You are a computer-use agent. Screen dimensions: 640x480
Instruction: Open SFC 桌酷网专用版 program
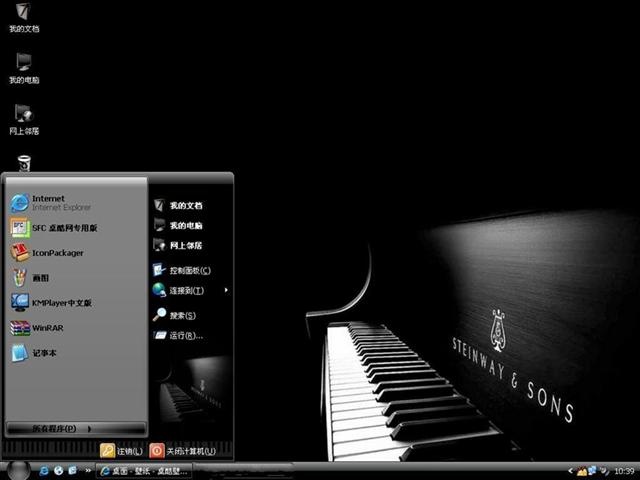(x=54, y=228)
